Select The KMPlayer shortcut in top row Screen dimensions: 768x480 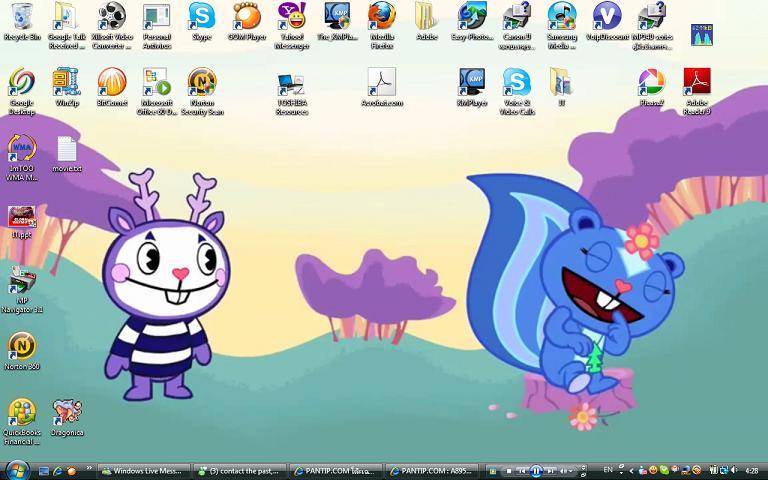click(337, 22)
